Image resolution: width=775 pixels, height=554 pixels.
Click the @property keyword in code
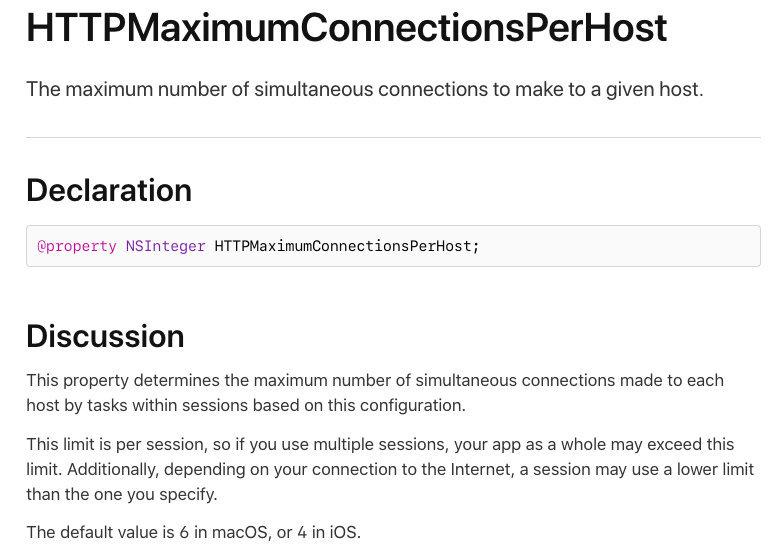(x=77, y=246)
